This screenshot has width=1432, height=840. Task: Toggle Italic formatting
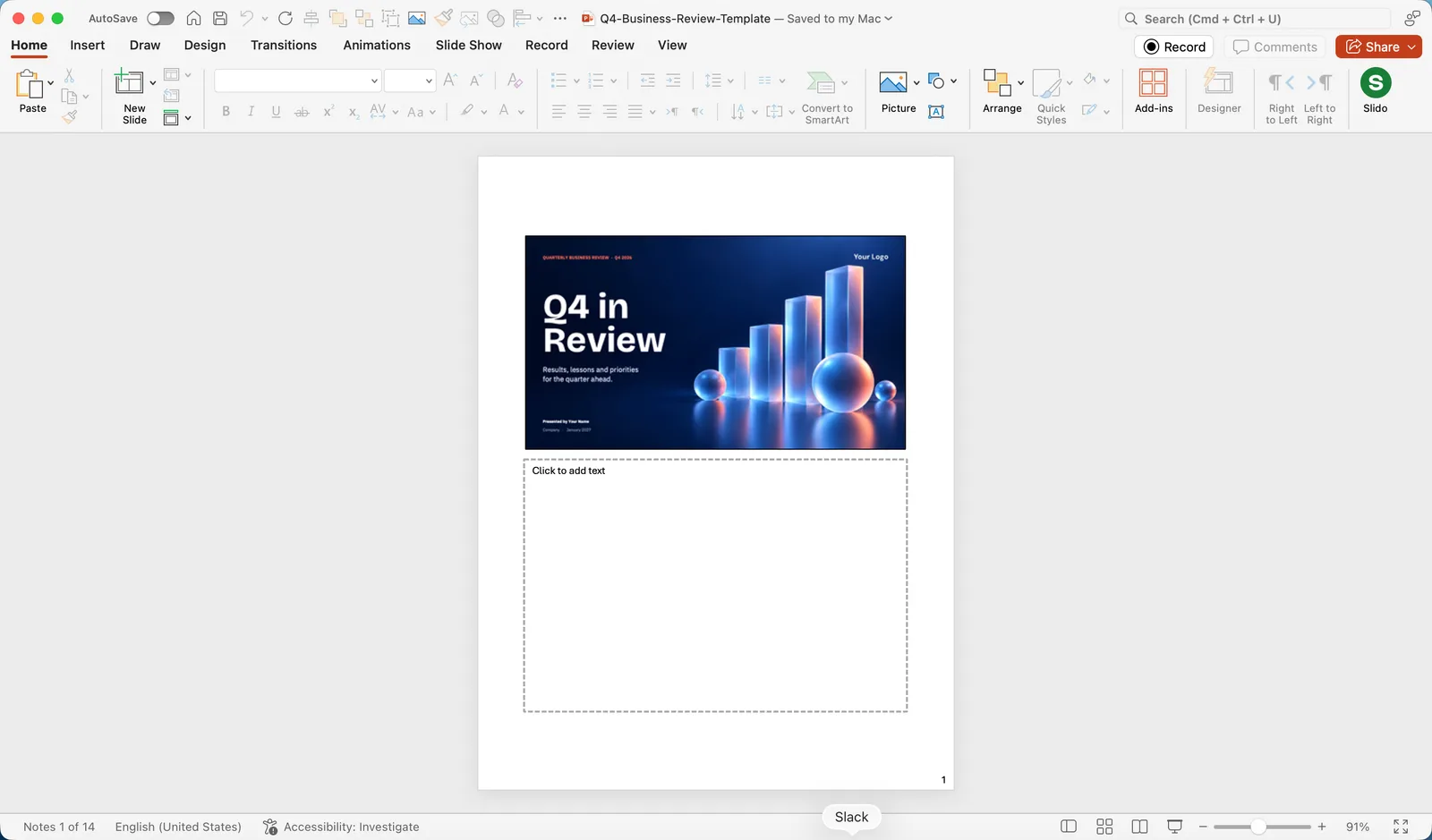(x=251, y=112)
